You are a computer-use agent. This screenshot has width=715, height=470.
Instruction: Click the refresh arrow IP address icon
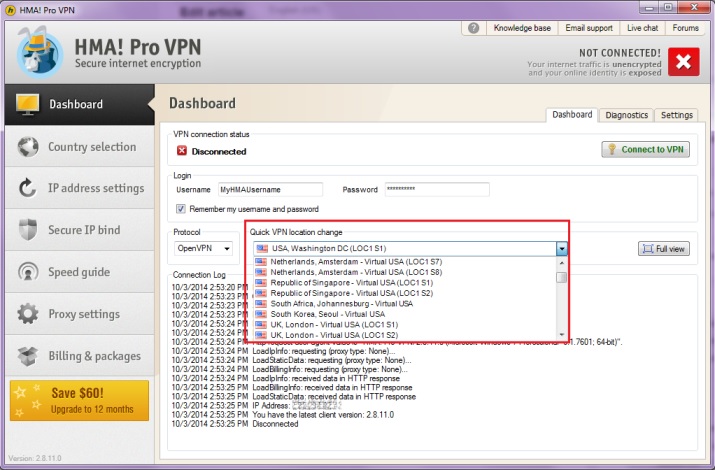pyautogui.click(x=27, y=188)
